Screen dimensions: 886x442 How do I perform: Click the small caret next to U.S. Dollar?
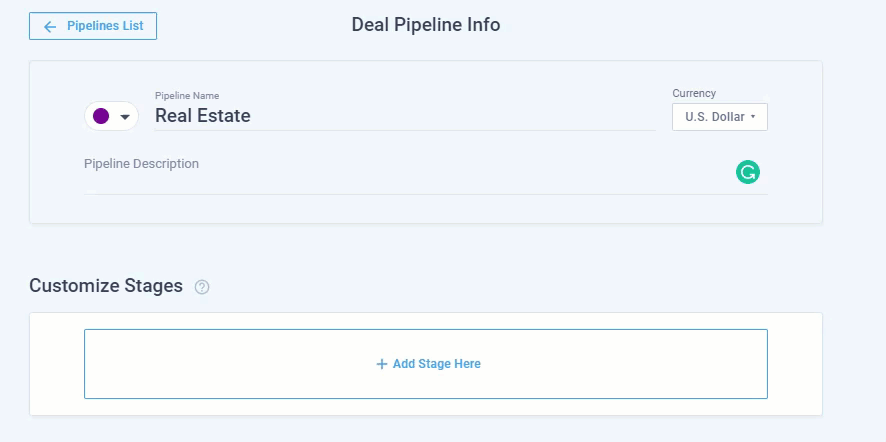click(752, 117)
